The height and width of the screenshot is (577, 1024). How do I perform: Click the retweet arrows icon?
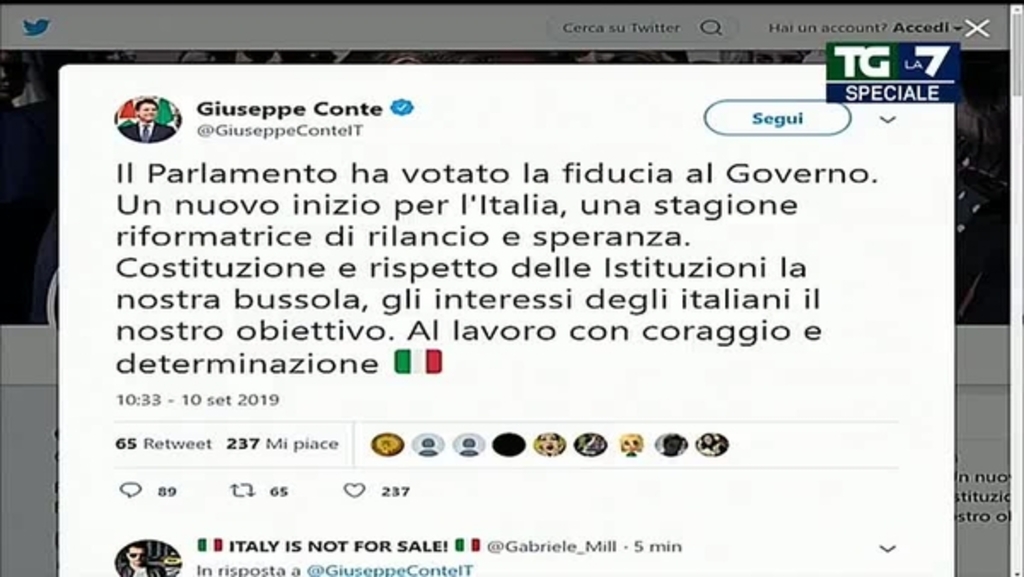click(x=243, y=490)
